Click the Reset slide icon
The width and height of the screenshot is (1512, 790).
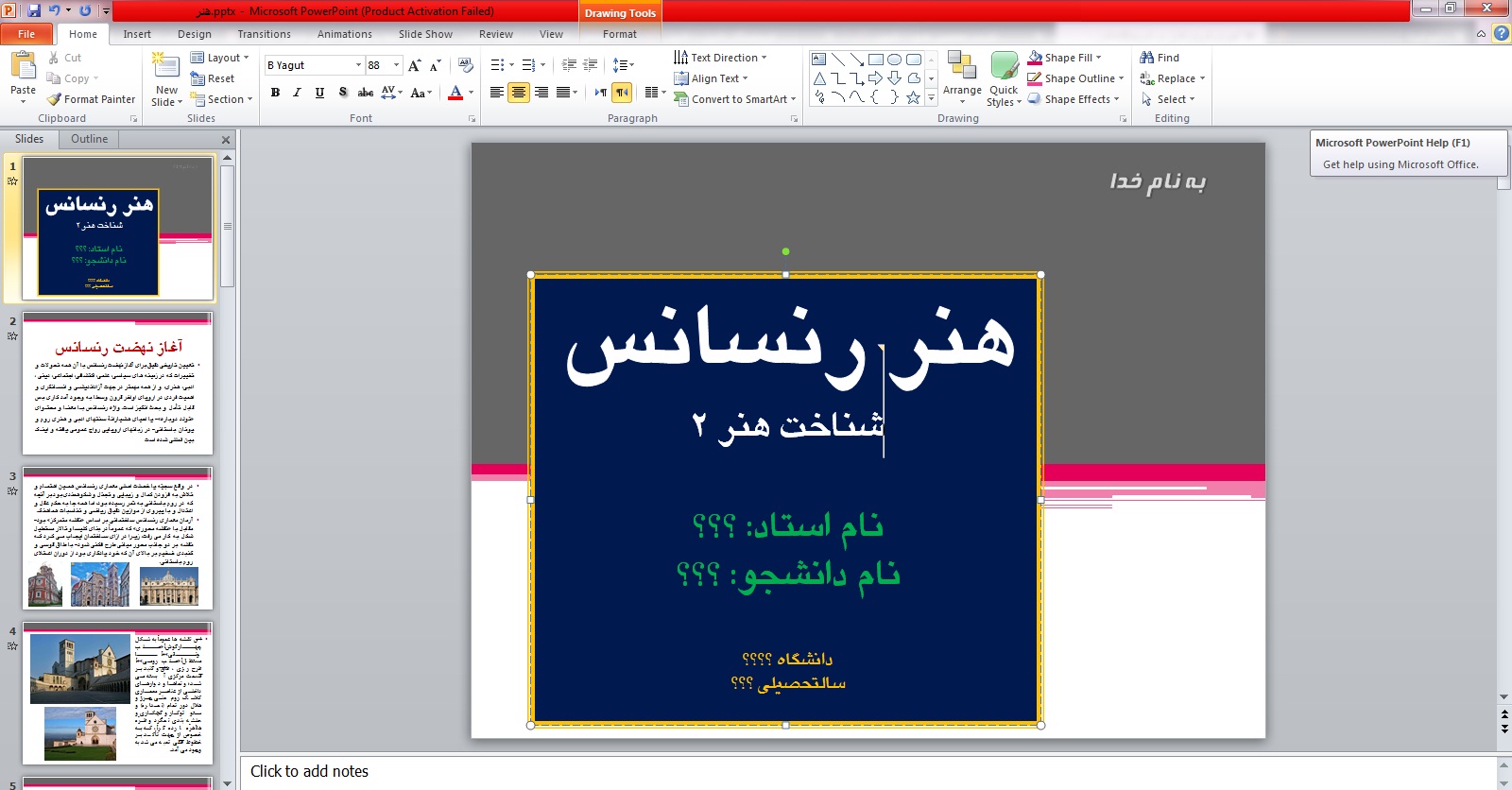coord(198,78)
